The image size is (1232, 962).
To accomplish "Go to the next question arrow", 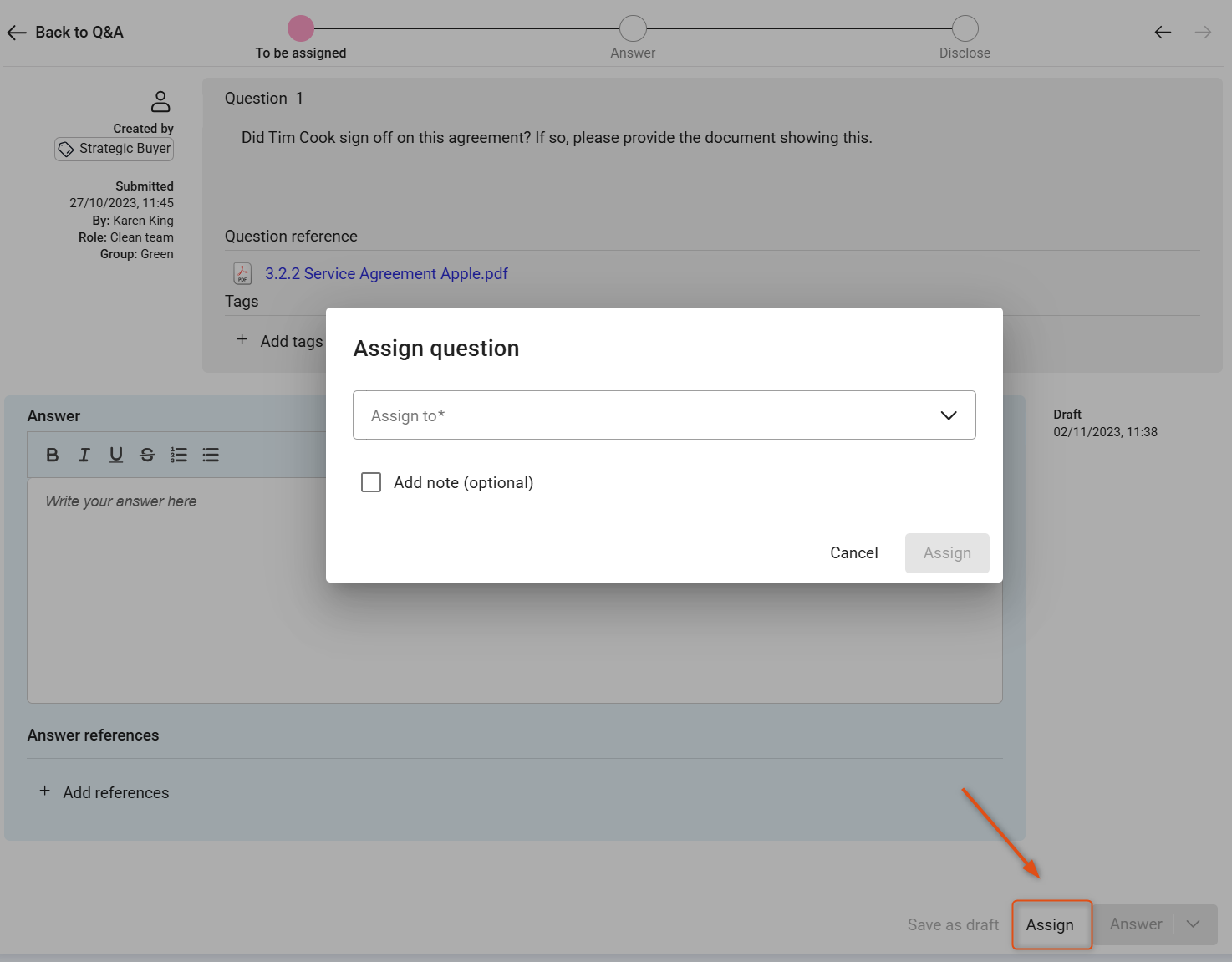I will (1203, 33).
